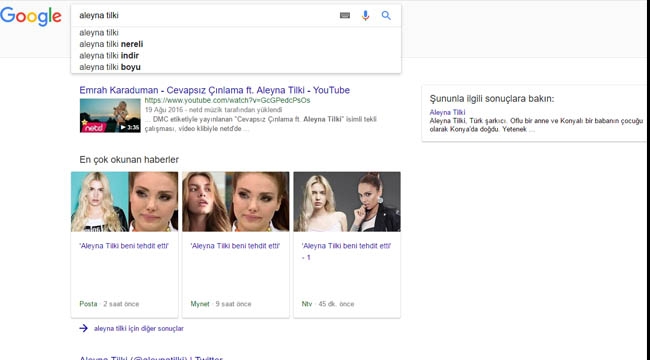The height and width of the screenshot is (360, 650).
Task: Click the blue search magnifier icon
Action: pyautogui.click(x=386, y=16)
